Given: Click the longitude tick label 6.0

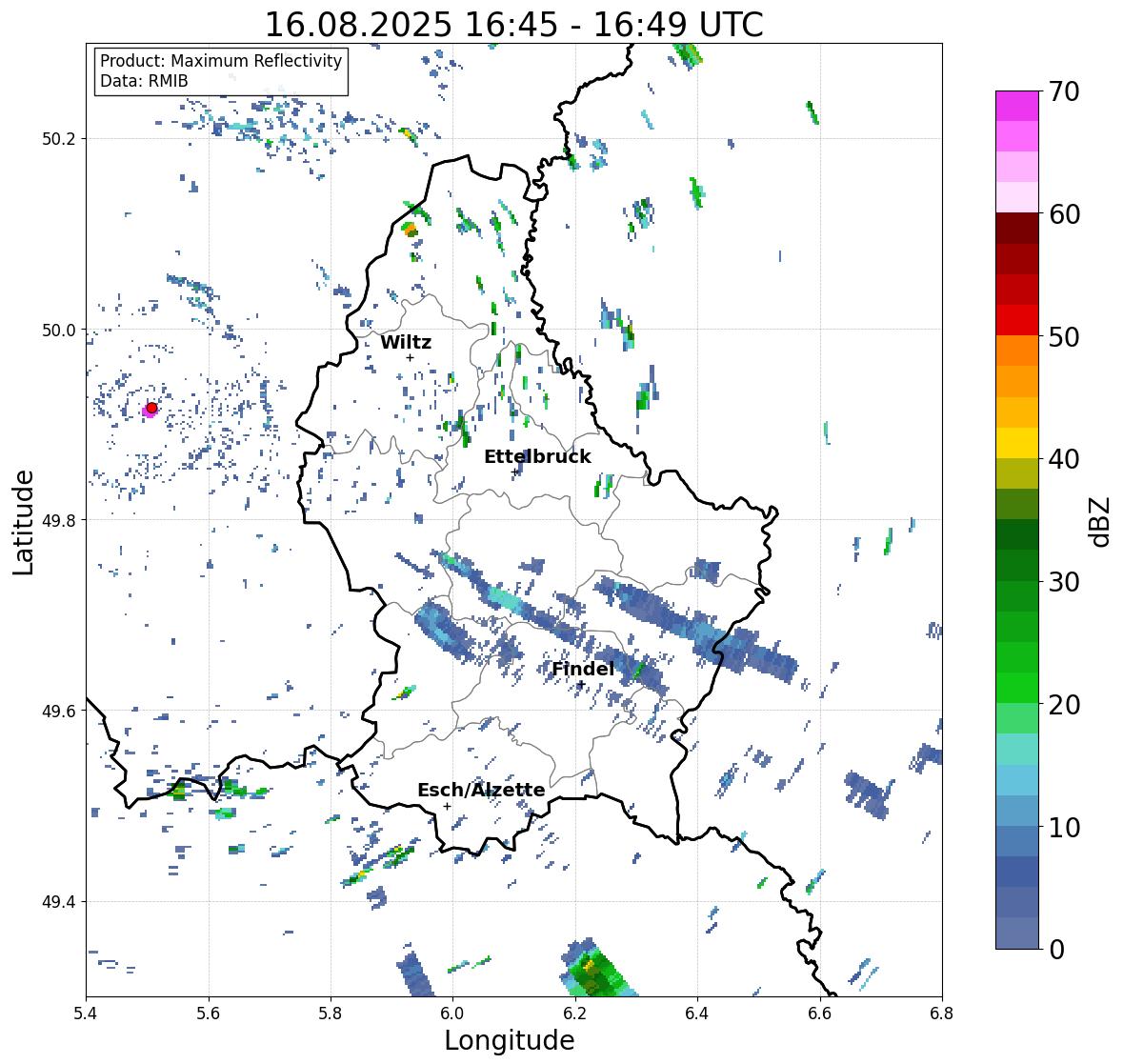Looking at the screenshot, I should tap(452, 1013).
